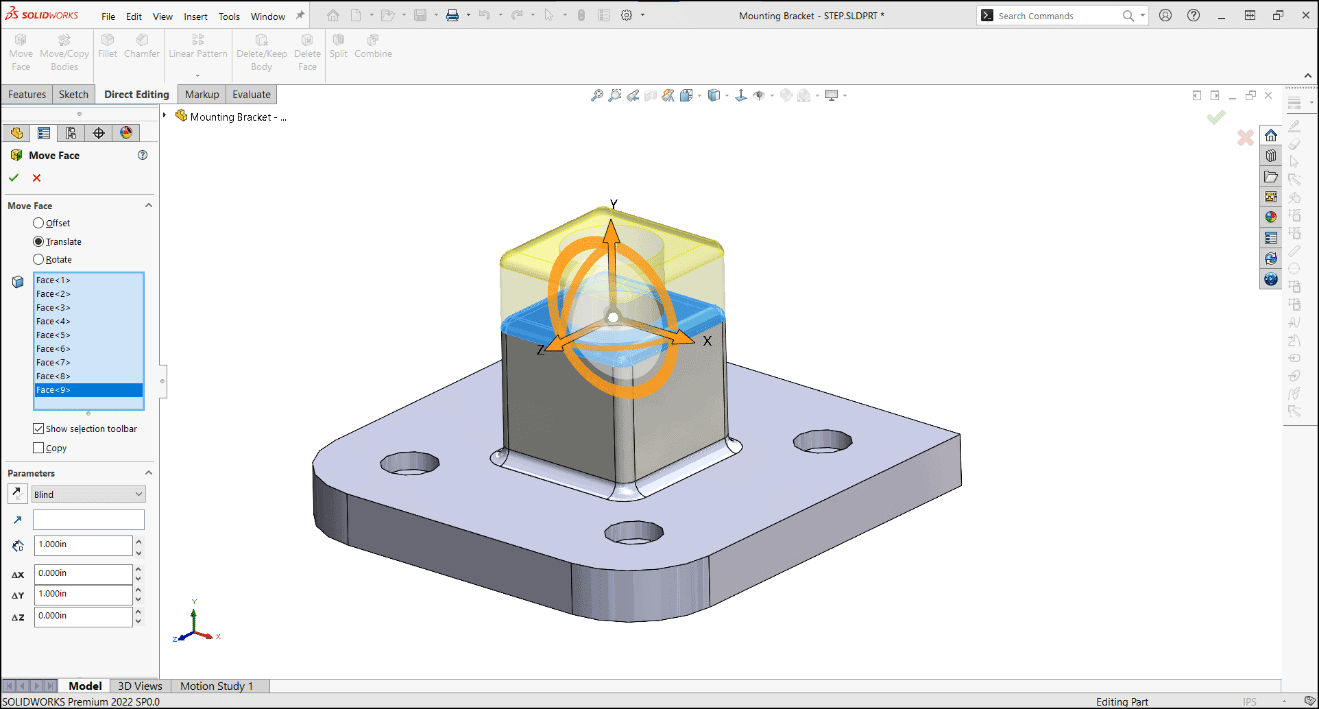Open DimXpertManager tab icon
This screenshot has width=1319, height=709.
[98, 133]
